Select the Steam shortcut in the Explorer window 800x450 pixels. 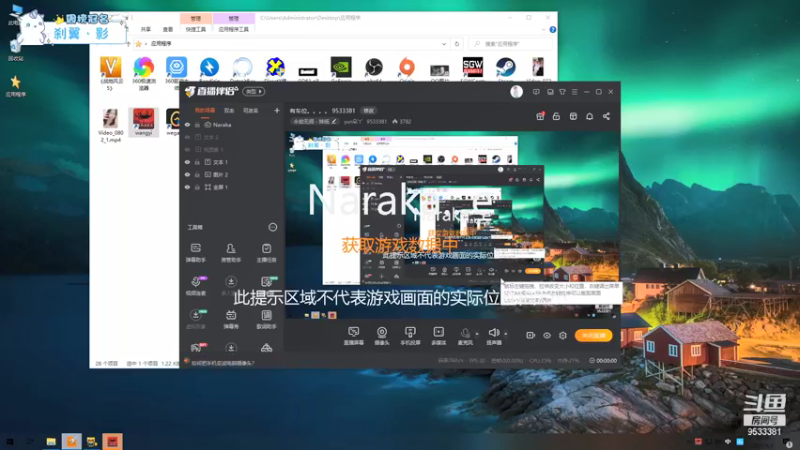click(505, 70)
